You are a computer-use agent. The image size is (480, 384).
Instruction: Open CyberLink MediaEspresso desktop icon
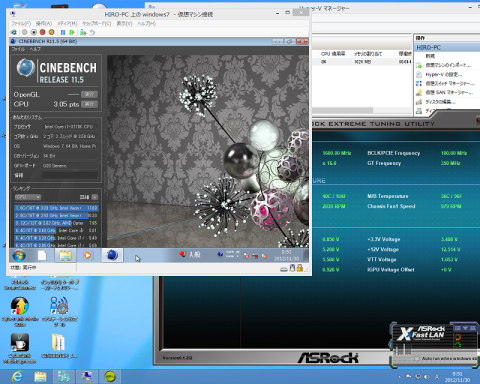click(20, 349)
